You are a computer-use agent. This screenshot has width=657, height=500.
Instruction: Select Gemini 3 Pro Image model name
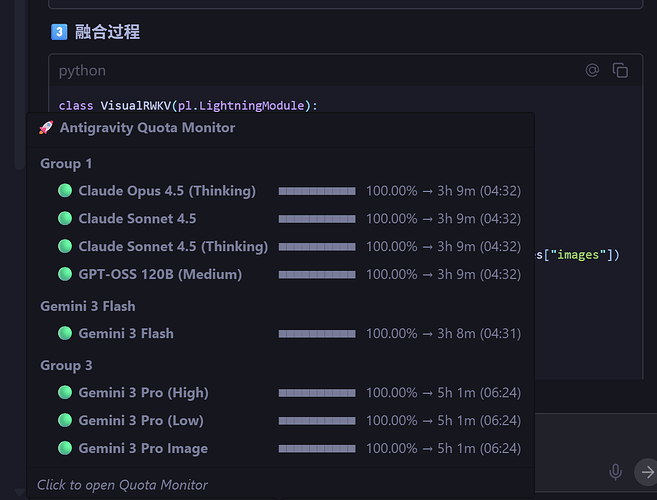tap(143, 448)
